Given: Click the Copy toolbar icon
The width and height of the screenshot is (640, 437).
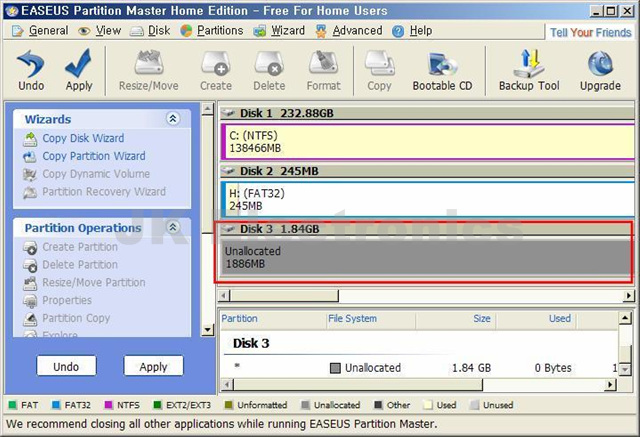Looking at the screenshot, I should [379, 70].
